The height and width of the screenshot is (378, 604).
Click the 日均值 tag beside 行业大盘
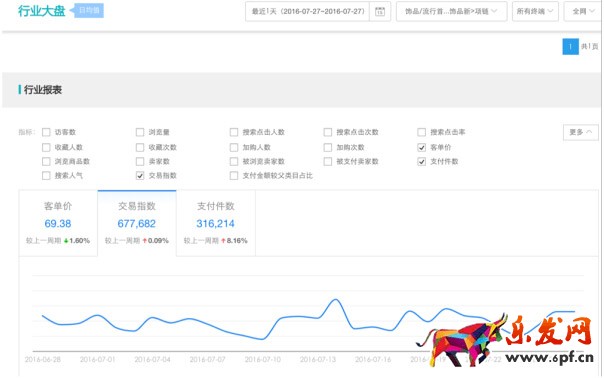tap(89, 10)
